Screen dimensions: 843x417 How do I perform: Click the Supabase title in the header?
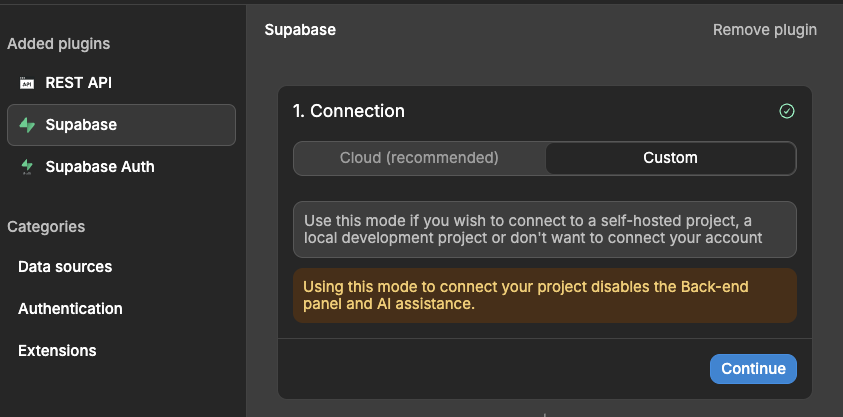coord(300,30)
